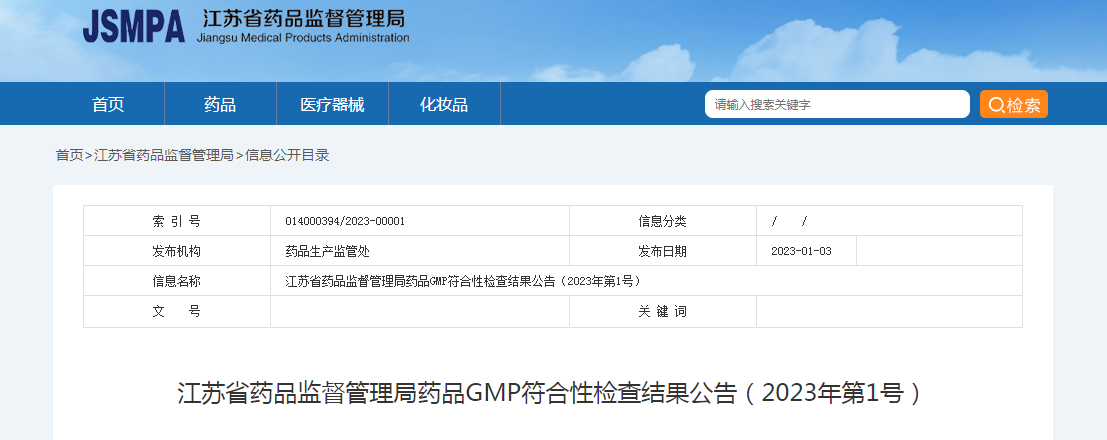Click the 发布机构 label cell
Image resolution: width=1107 pixels, height=440 pixels.
176,251
